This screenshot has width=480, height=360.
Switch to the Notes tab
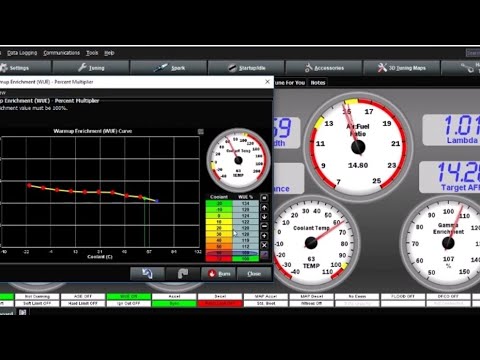[x=318, y=83]
